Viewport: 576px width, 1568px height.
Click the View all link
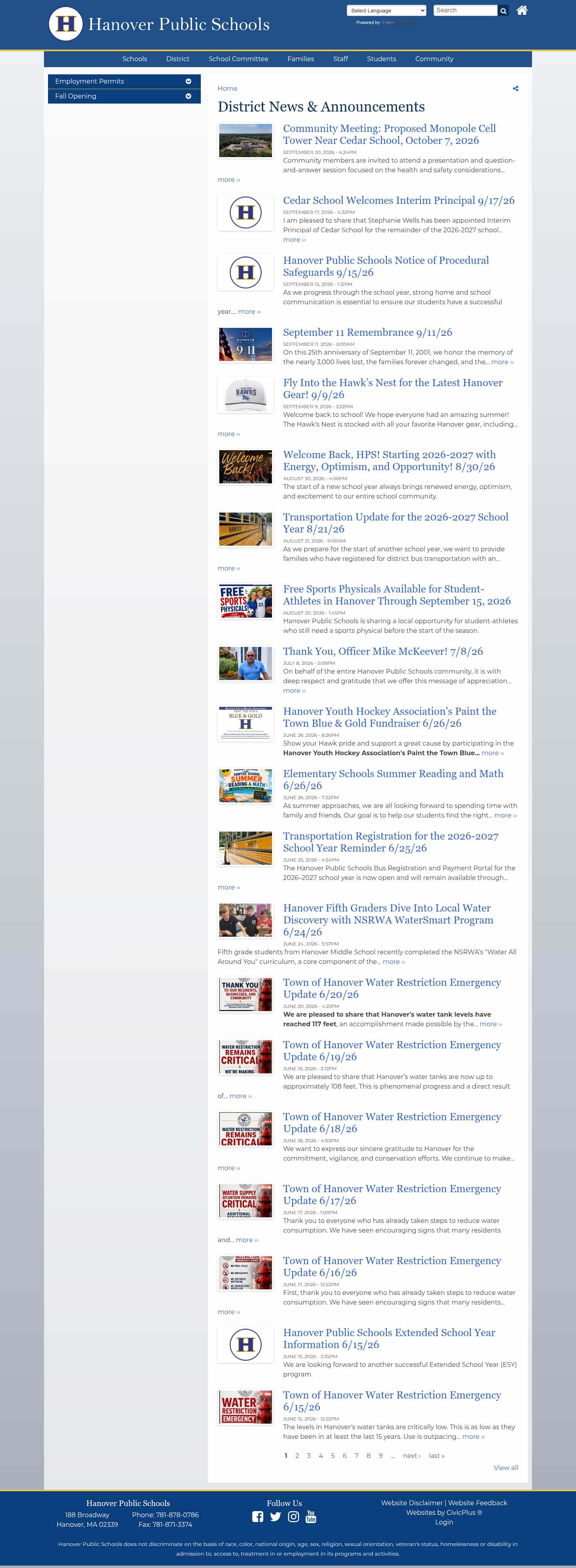coord(506,1468)
